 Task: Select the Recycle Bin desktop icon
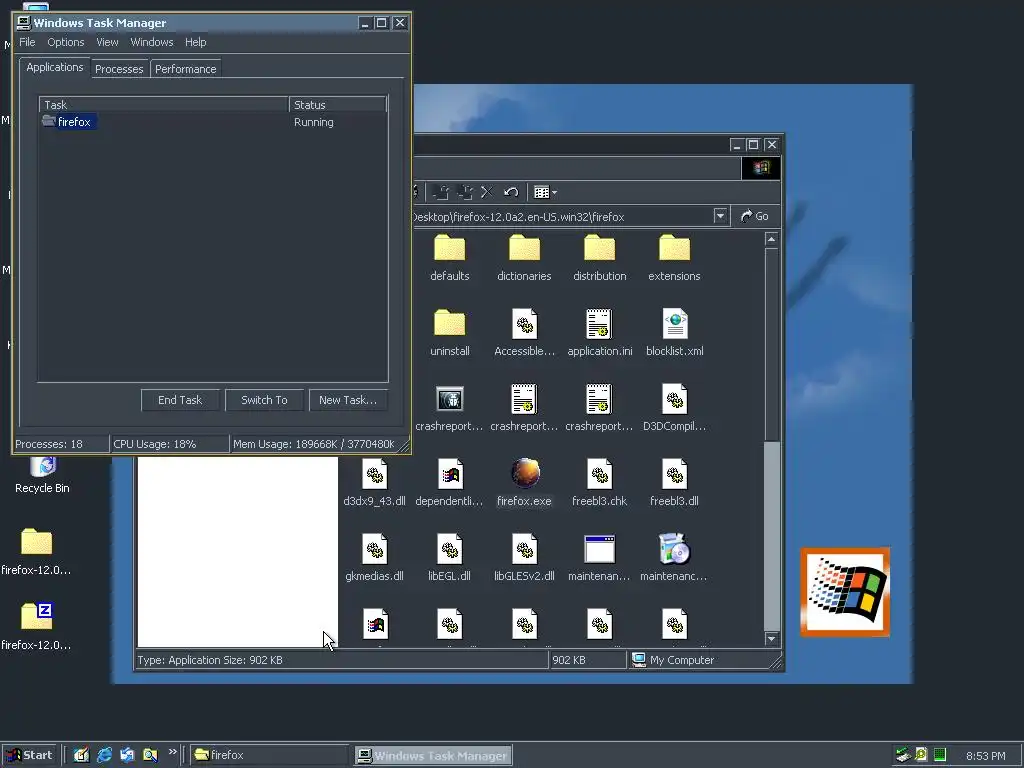tap(42, 475)
